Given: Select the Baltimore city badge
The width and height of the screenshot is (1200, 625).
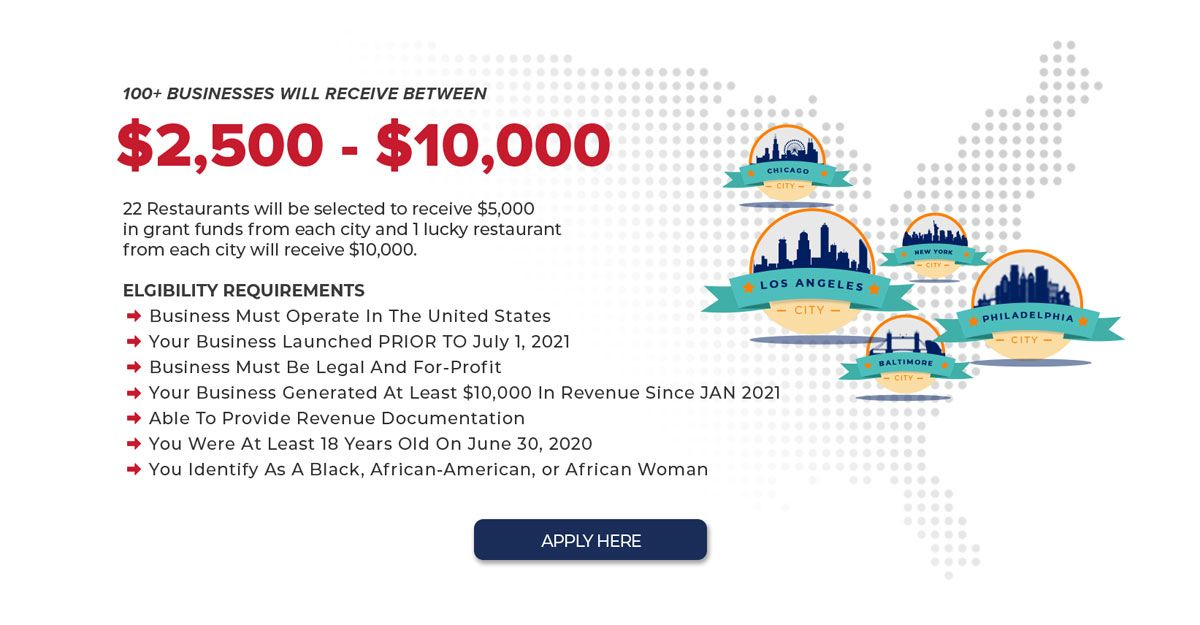Looking at the screenshot, I should [x=905, y=355].
